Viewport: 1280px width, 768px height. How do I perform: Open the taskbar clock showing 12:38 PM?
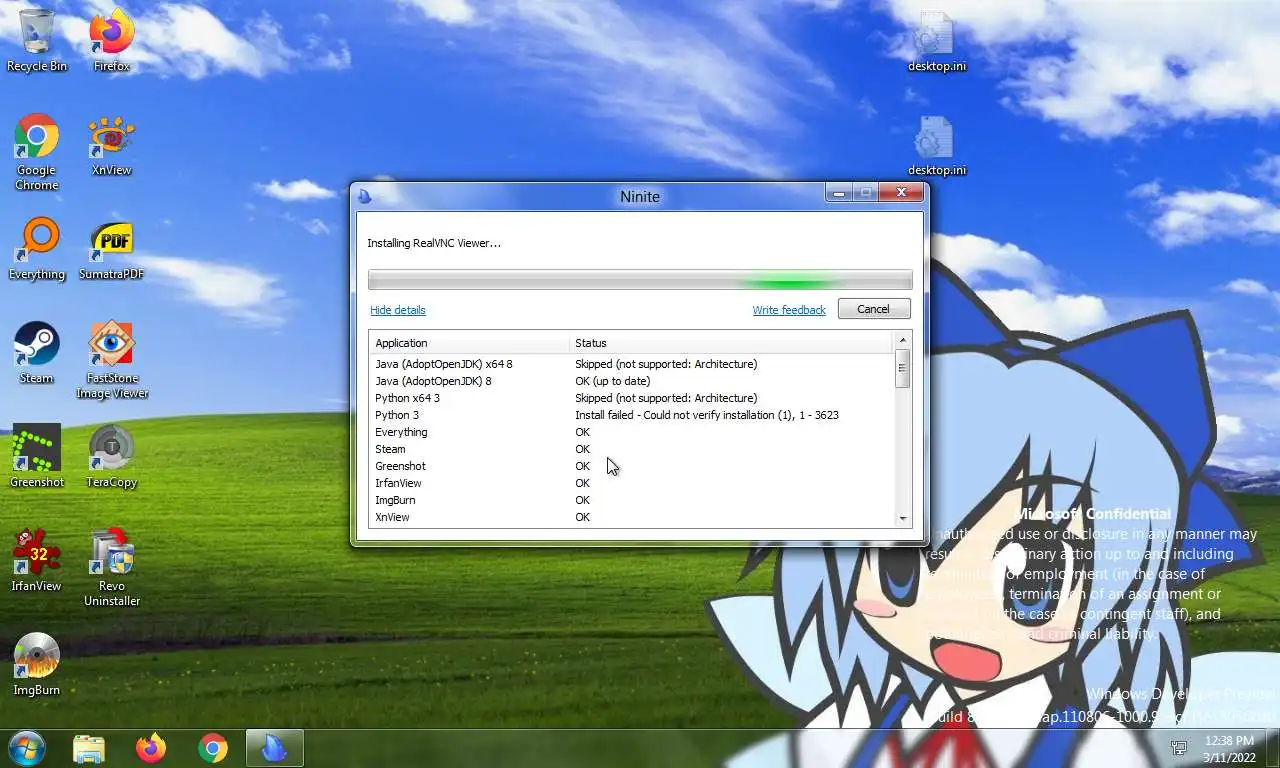1229,749
